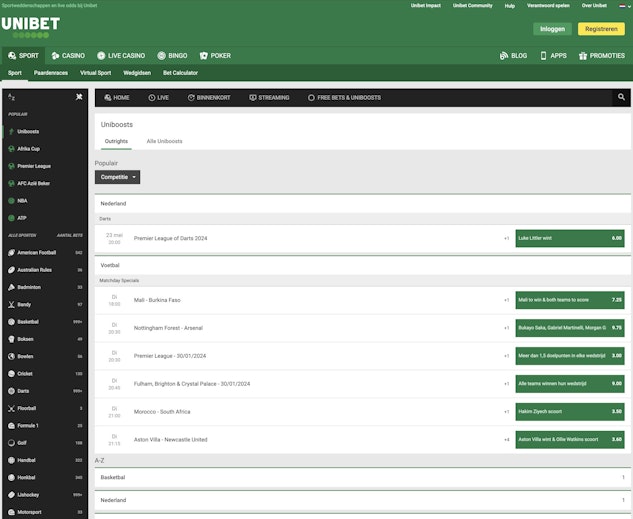Click the ATP tennis icon

coord(11,218)
